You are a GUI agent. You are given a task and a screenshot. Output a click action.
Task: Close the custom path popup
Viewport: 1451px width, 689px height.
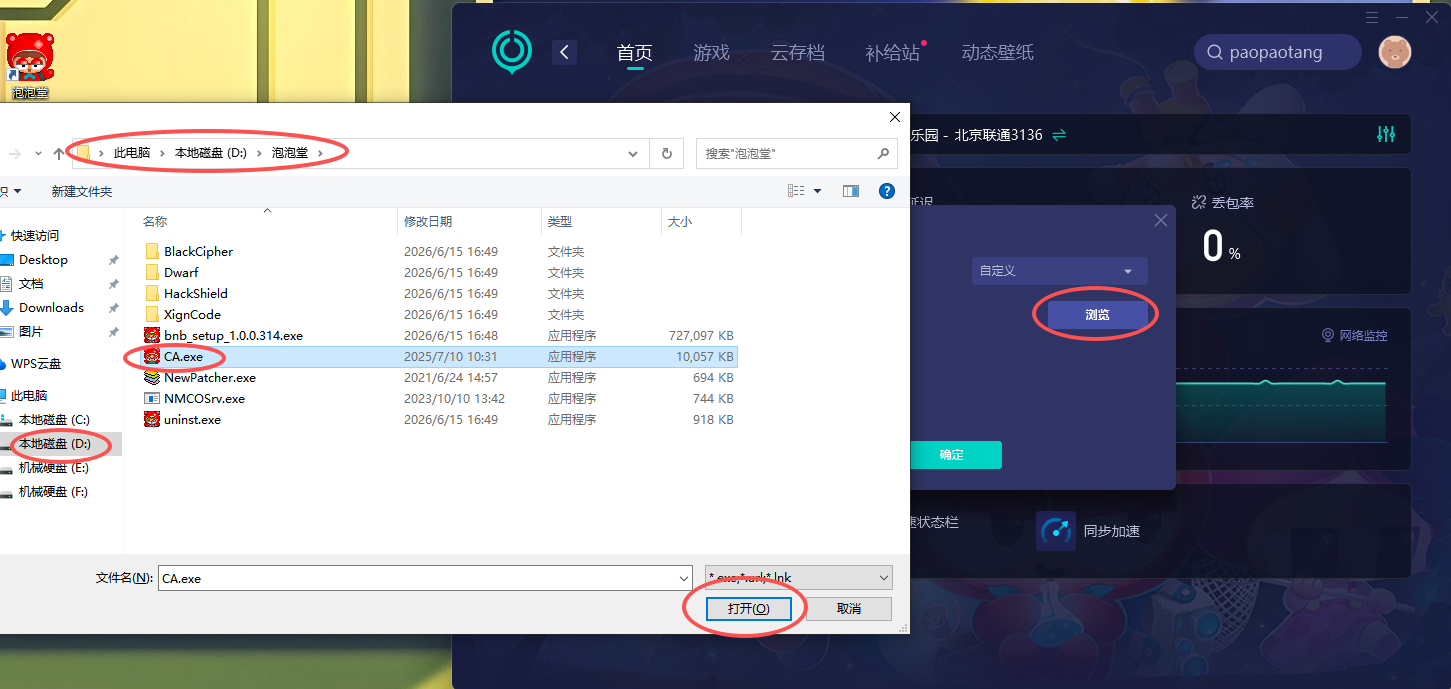tap(1161, 220)
